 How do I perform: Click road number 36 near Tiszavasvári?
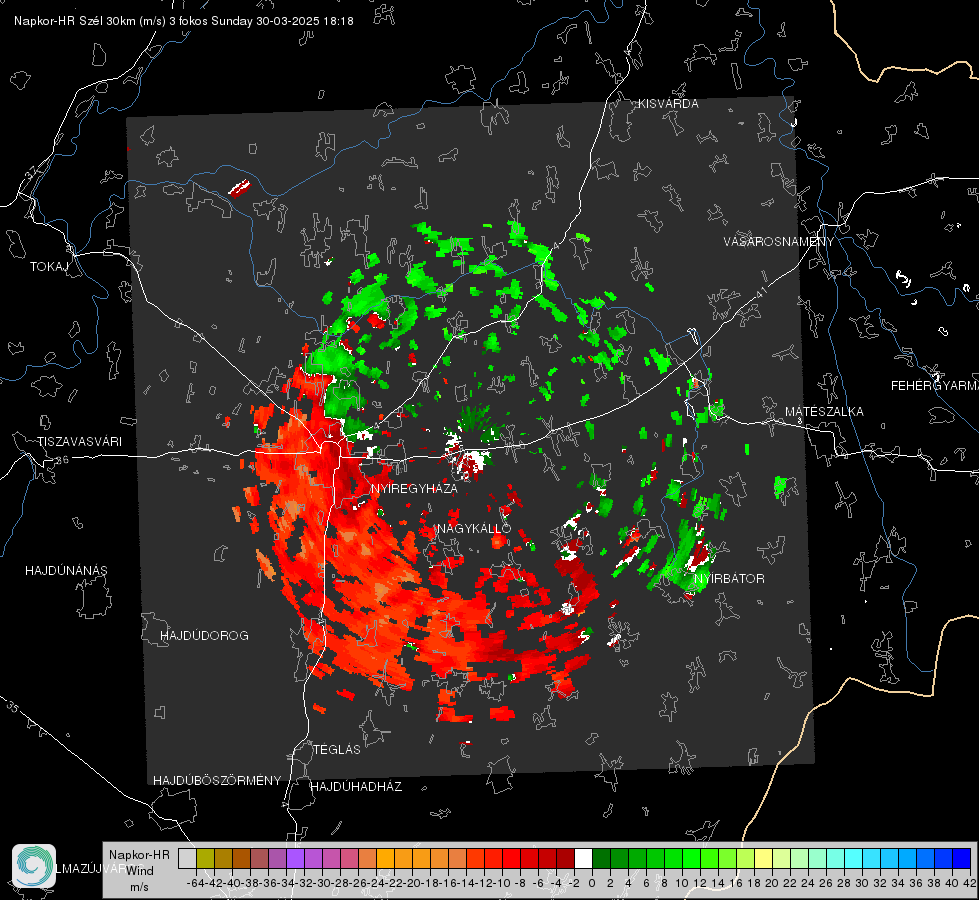click(62, 460)
